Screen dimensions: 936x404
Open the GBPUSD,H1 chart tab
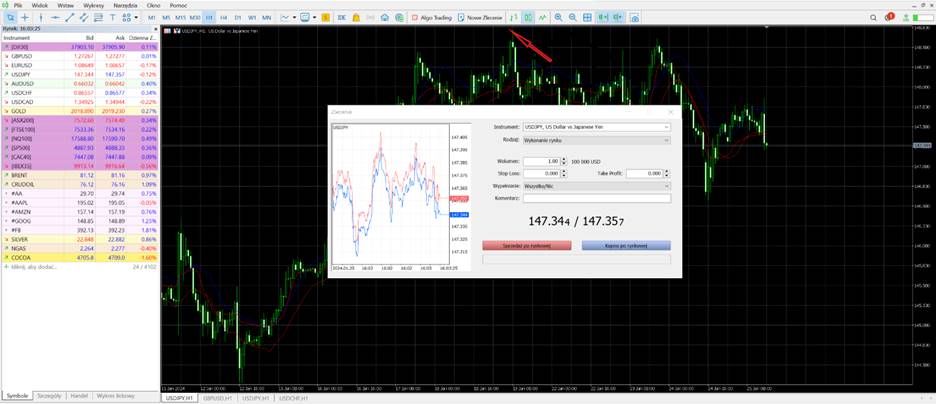[x=217, y=397]
